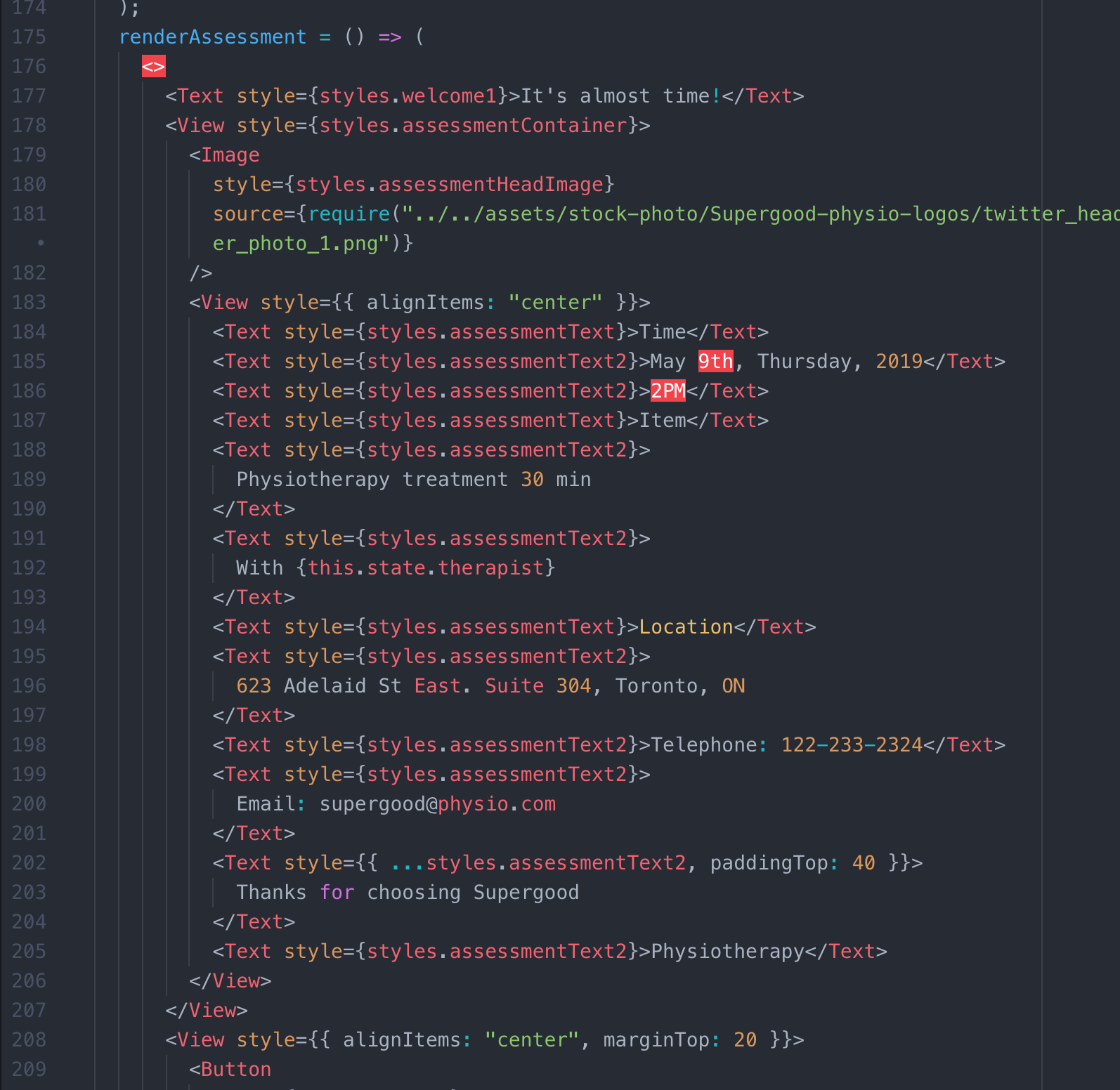Click the '<Image' tag on line 179
The width and height of the screenshot is (1120, 1090).
(224, 155)
